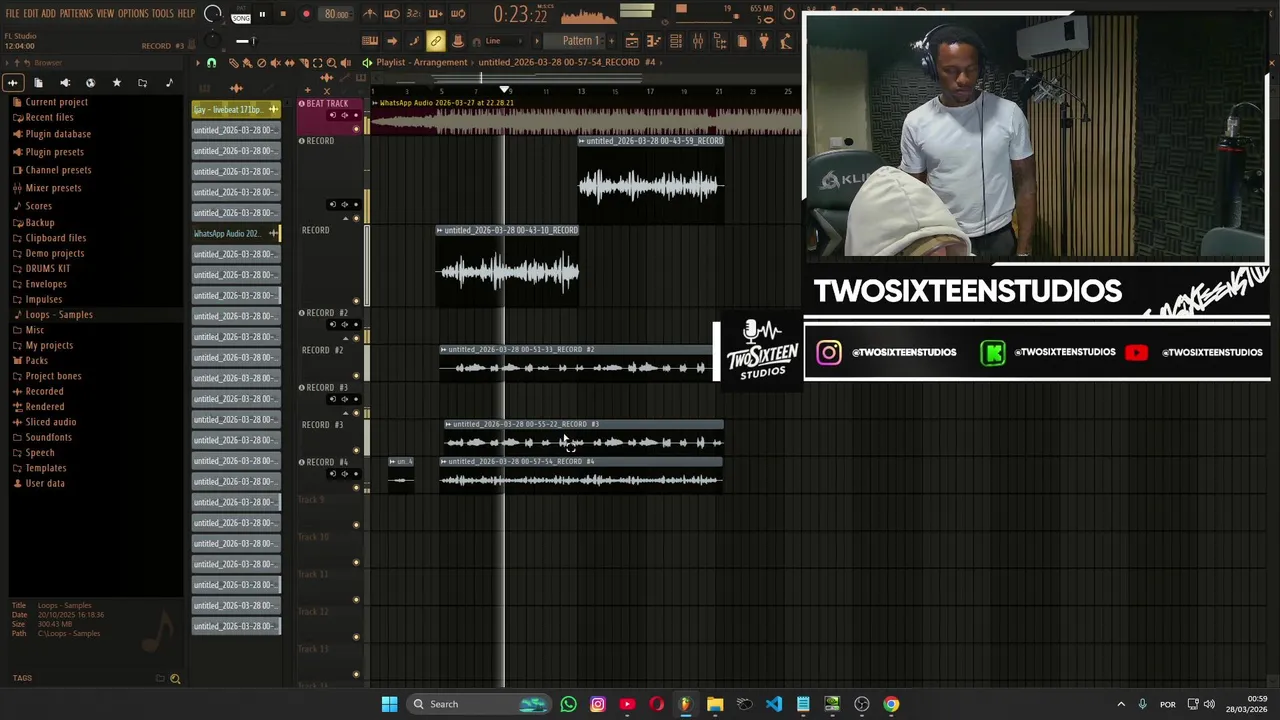1280x720 pixels.
Task: Open the mixer window icon
Action: click(698, 41)
